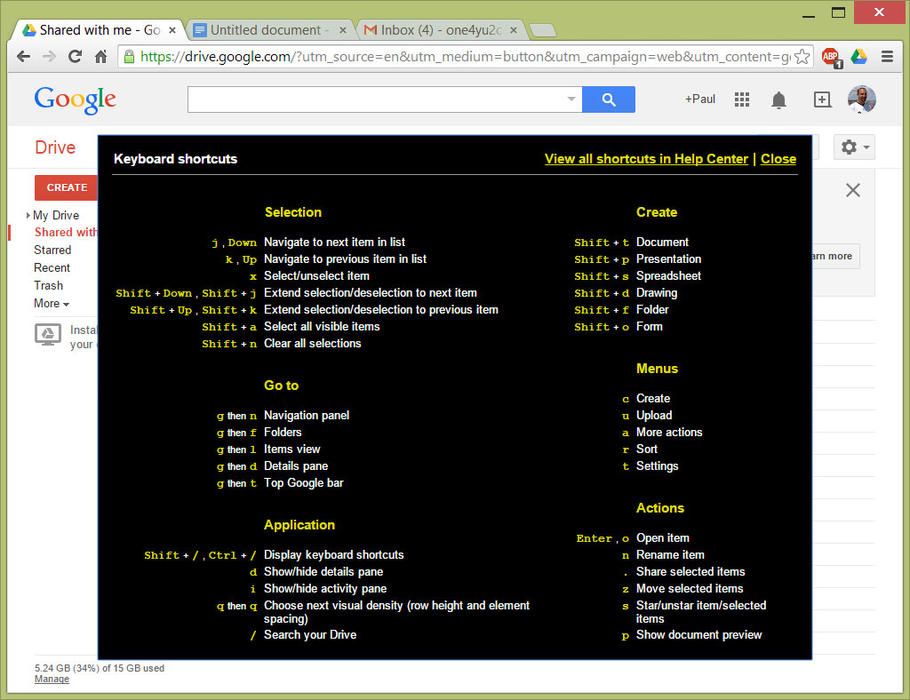Open the Google apps grid
Image resolution: width=910 pixels, height=700 pixels.
click(x=741, y=98)
